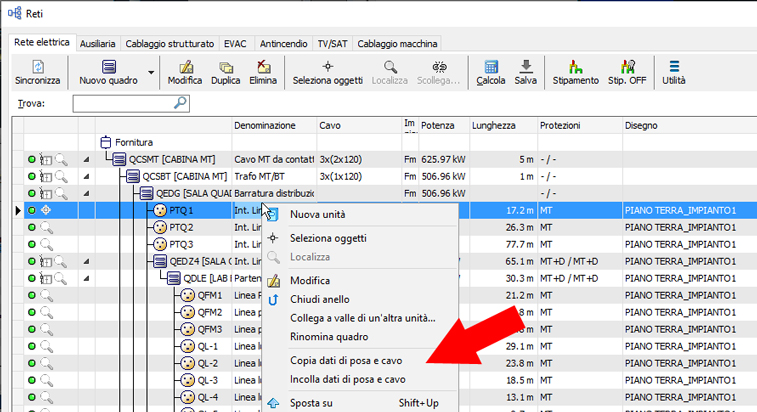Click the Protezioni column header
This screenshot has width=757, height=412.
pos(580,126)
